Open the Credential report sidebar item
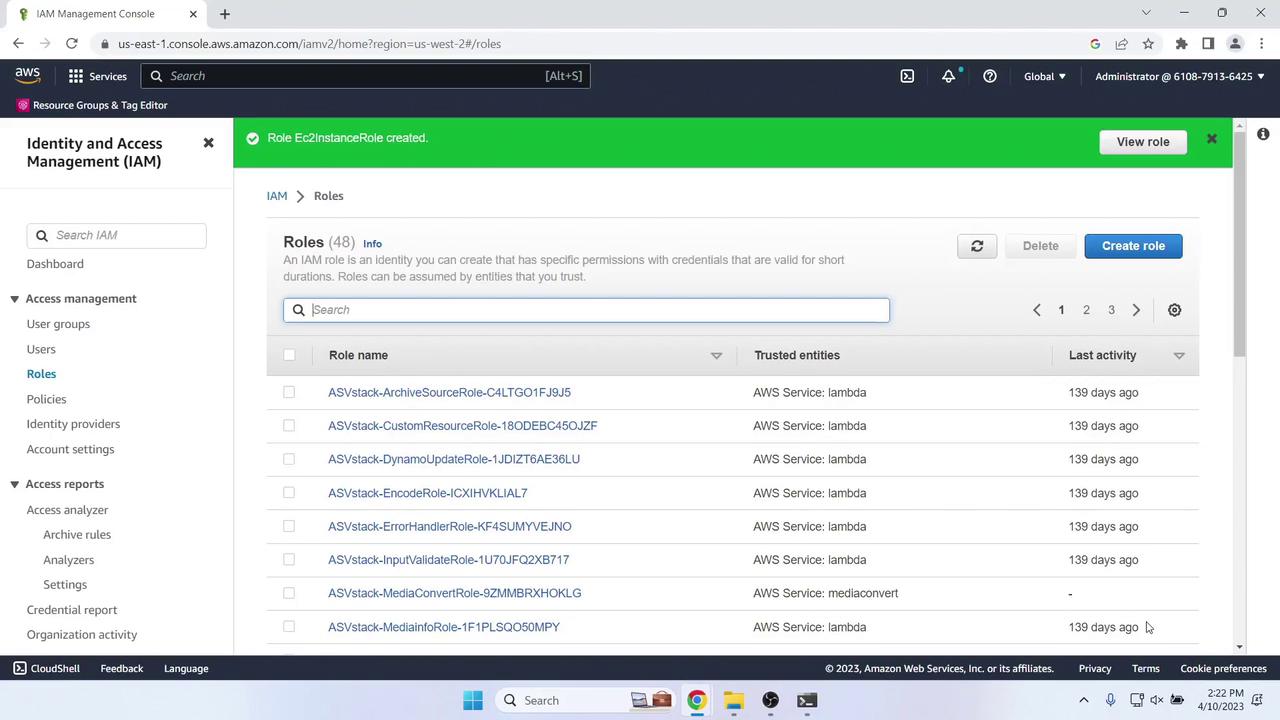The width and height of the screenshot is (1280, 720). (72, 610)
